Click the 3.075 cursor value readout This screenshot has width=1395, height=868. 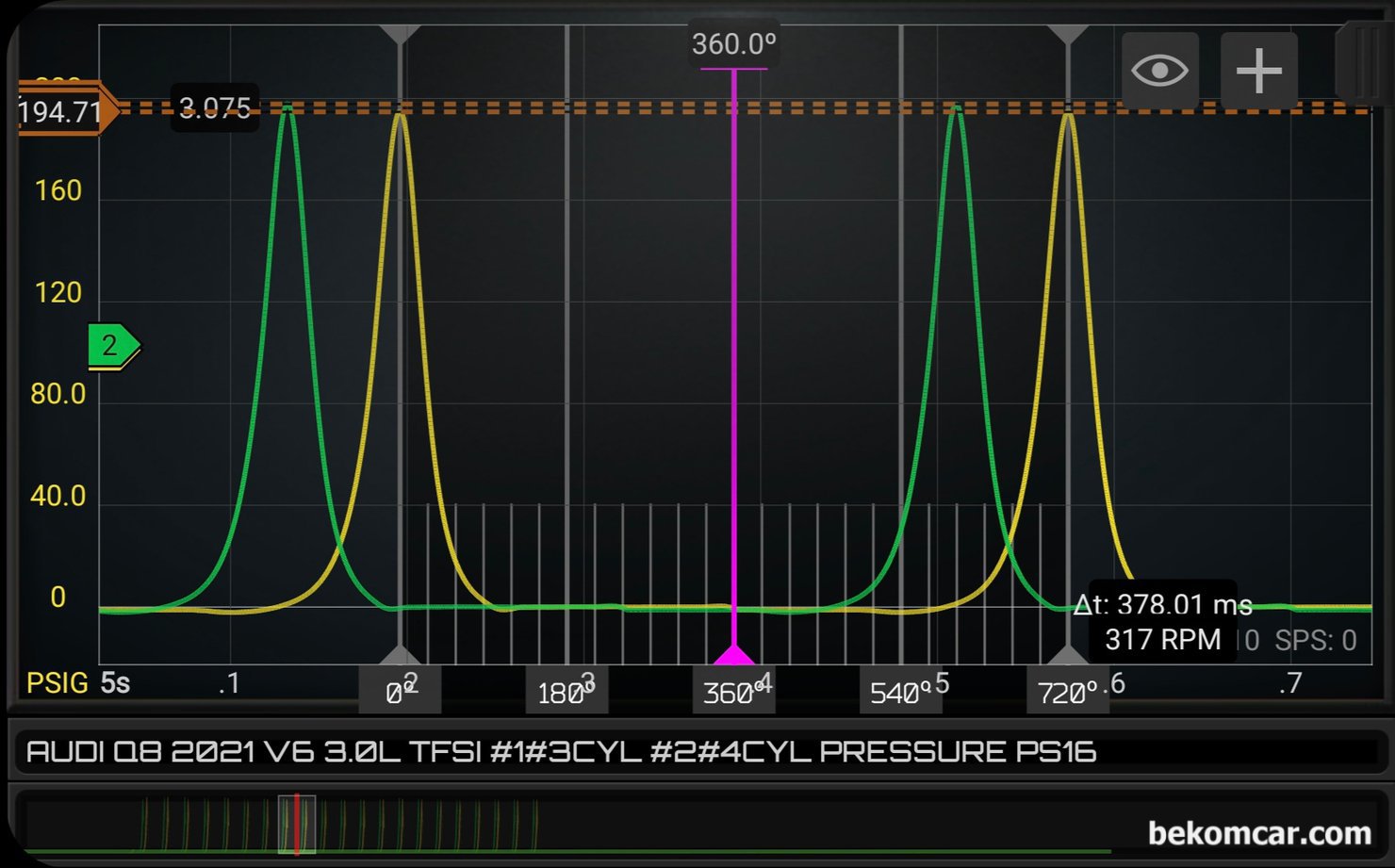215,108
